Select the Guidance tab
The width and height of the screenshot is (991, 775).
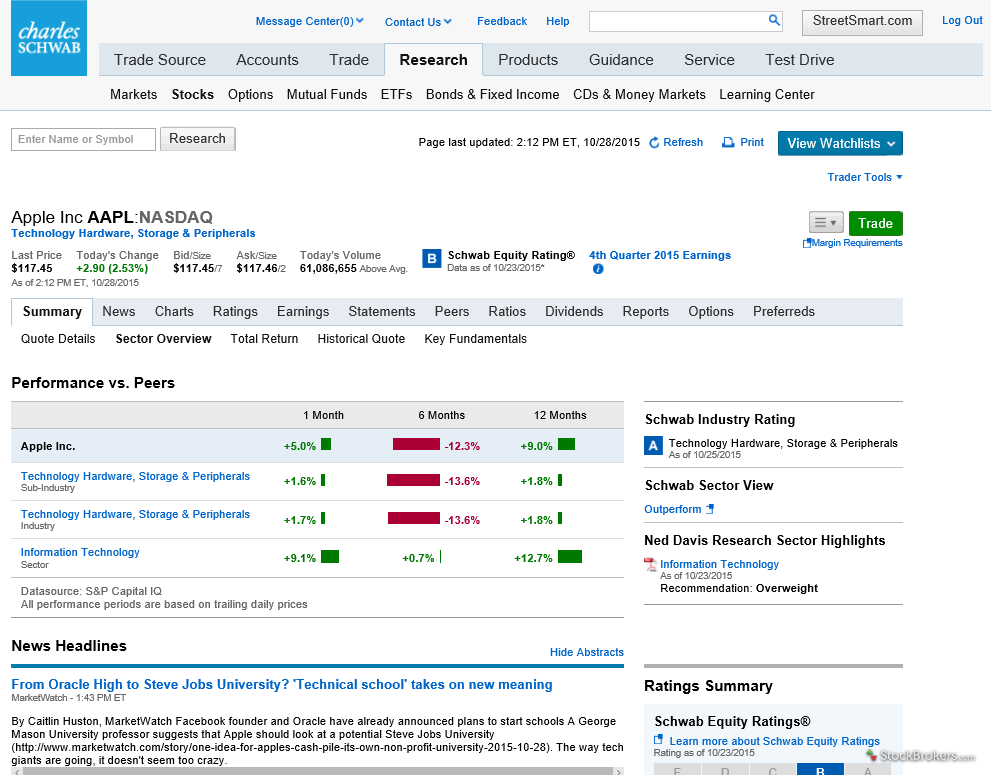coord(621,60)
